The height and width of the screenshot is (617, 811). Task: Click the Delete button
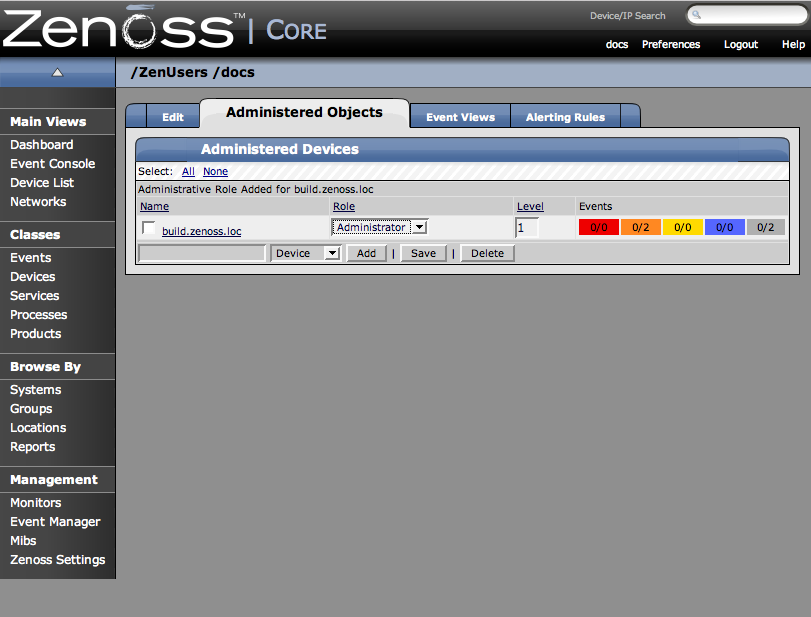click(x=487, y=253)
